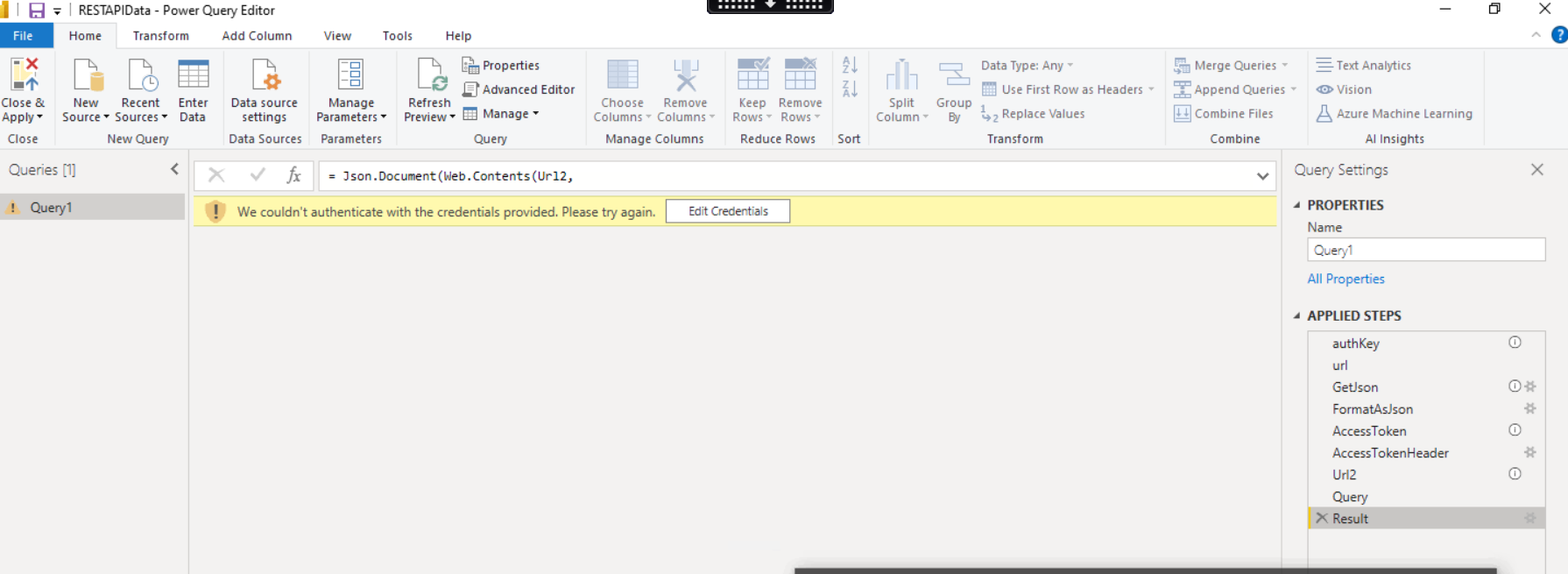Image resolution: width=1568 pixels, height=574 pixels.
Task: Switch to the Transform tab
Action: [161, 36]
